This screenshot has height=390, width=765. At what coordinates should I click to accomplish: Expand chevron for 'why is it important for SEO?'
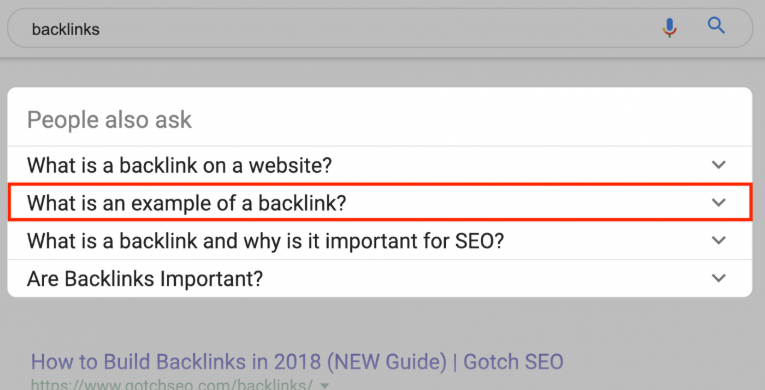718,240
